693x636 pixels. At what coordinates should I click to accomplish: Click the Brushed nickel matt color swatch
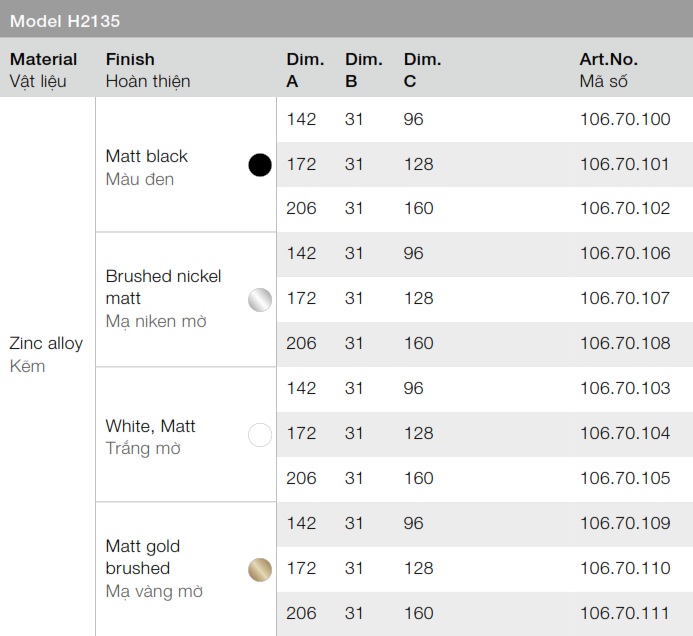click(x=260, y=299)
